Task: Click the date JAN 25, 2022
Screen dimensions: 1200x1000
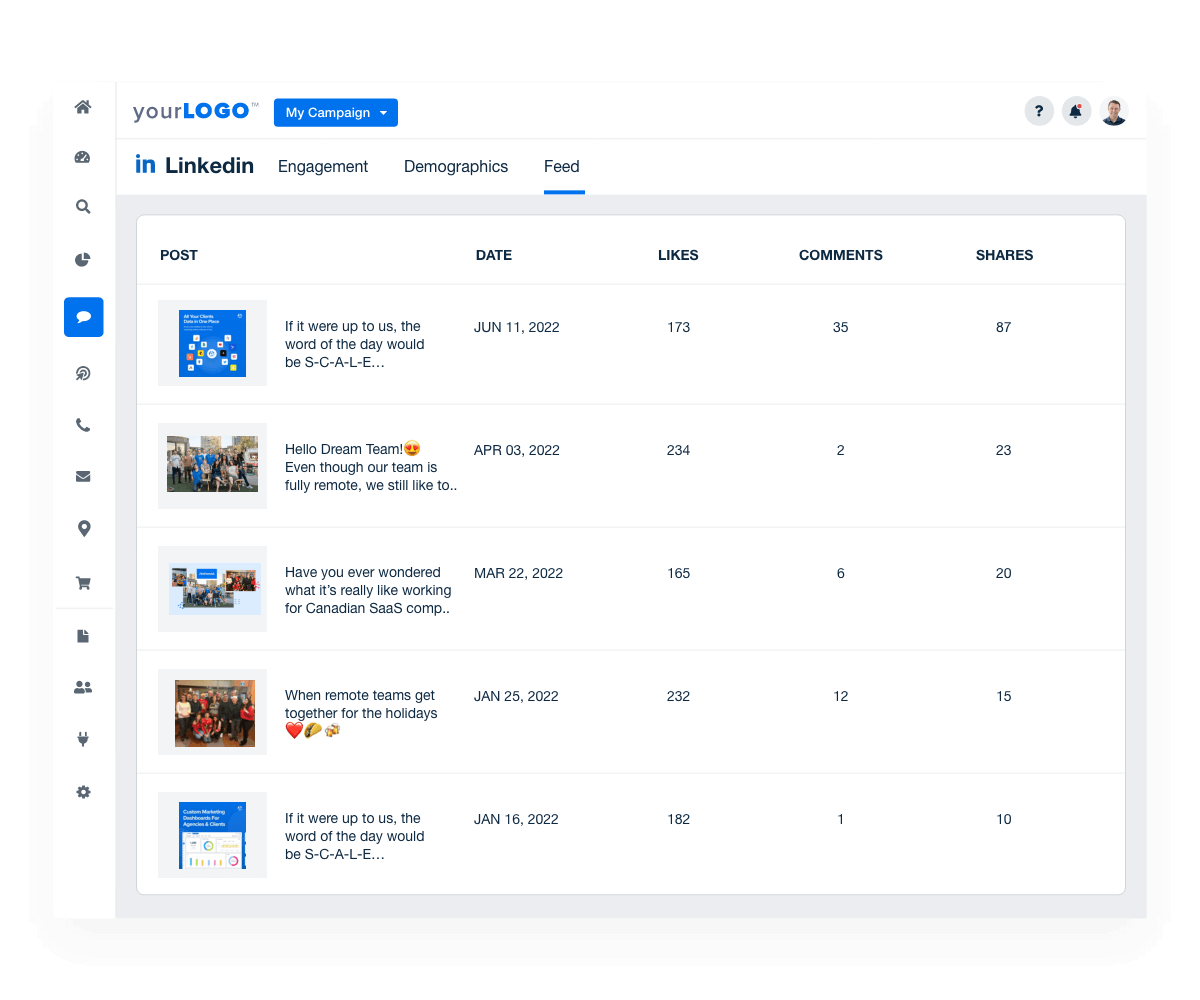Action: 516,696
